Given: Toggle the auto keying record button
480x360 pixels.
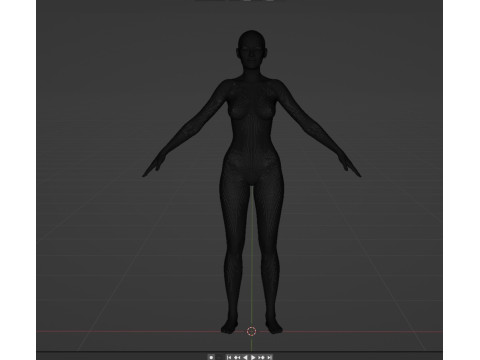Looking at the screenshot, I should click(x=211, y=357).
